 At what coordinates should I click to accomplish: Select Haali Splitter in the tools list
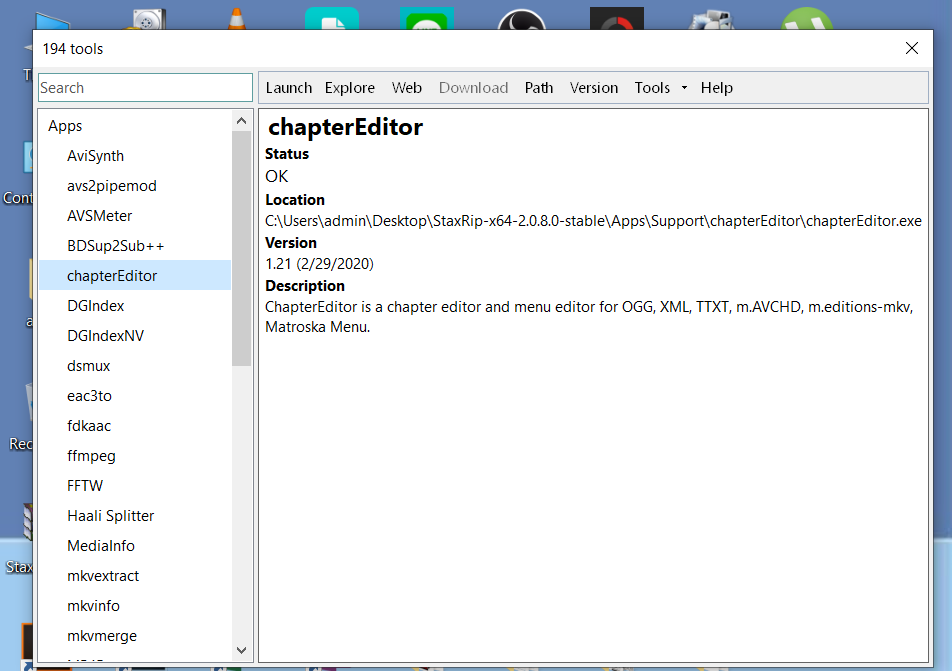pyautogui.click(x=110, y=516)
